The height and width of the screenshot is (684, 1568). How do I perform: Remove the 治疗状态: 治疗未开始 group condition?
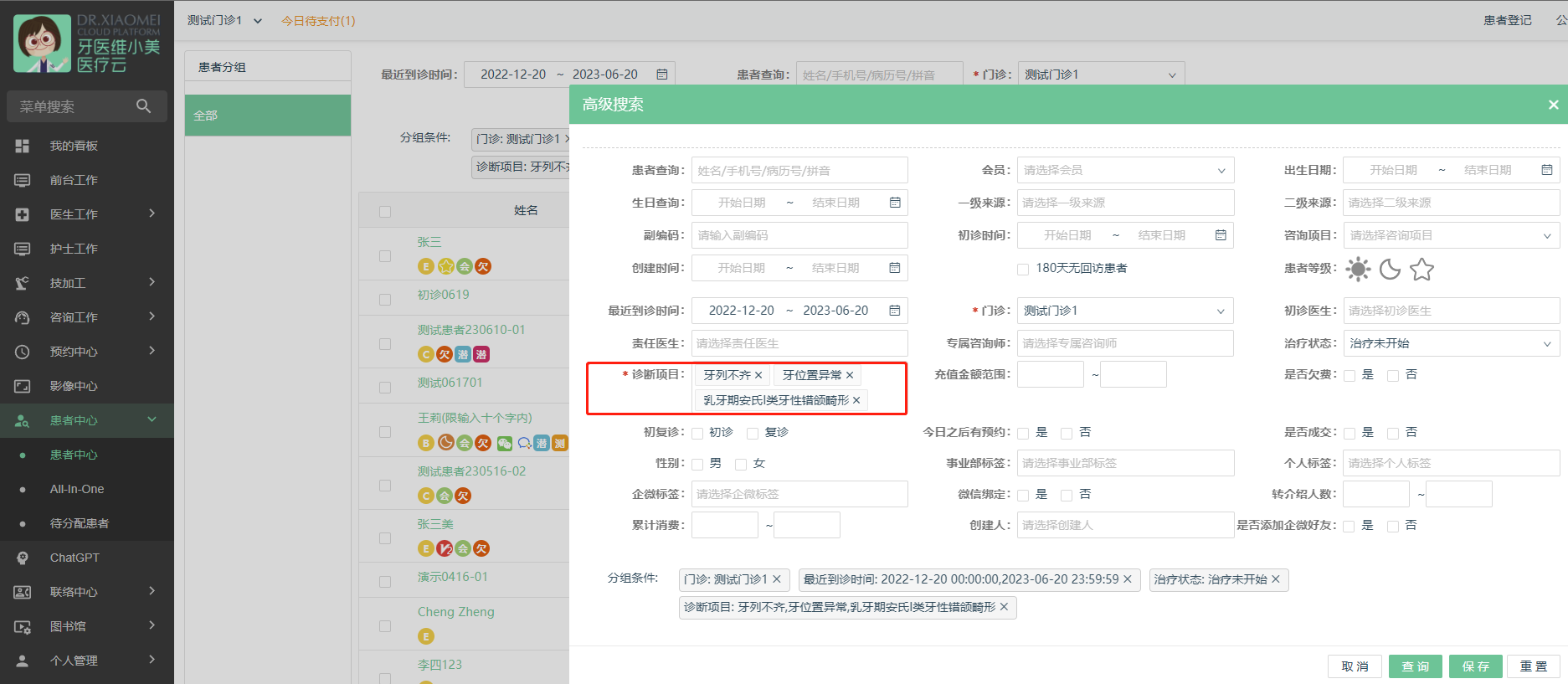1276,579
